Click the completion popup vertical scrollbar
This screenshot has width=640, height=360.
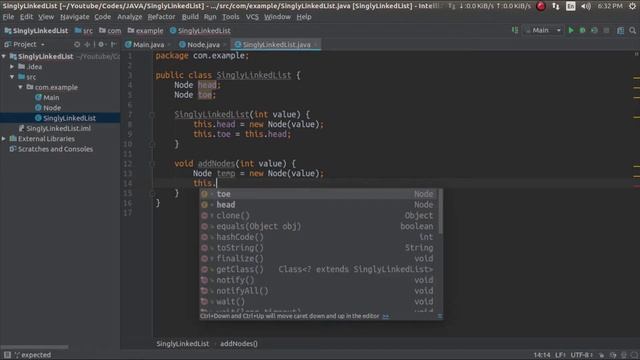point(441,212)
